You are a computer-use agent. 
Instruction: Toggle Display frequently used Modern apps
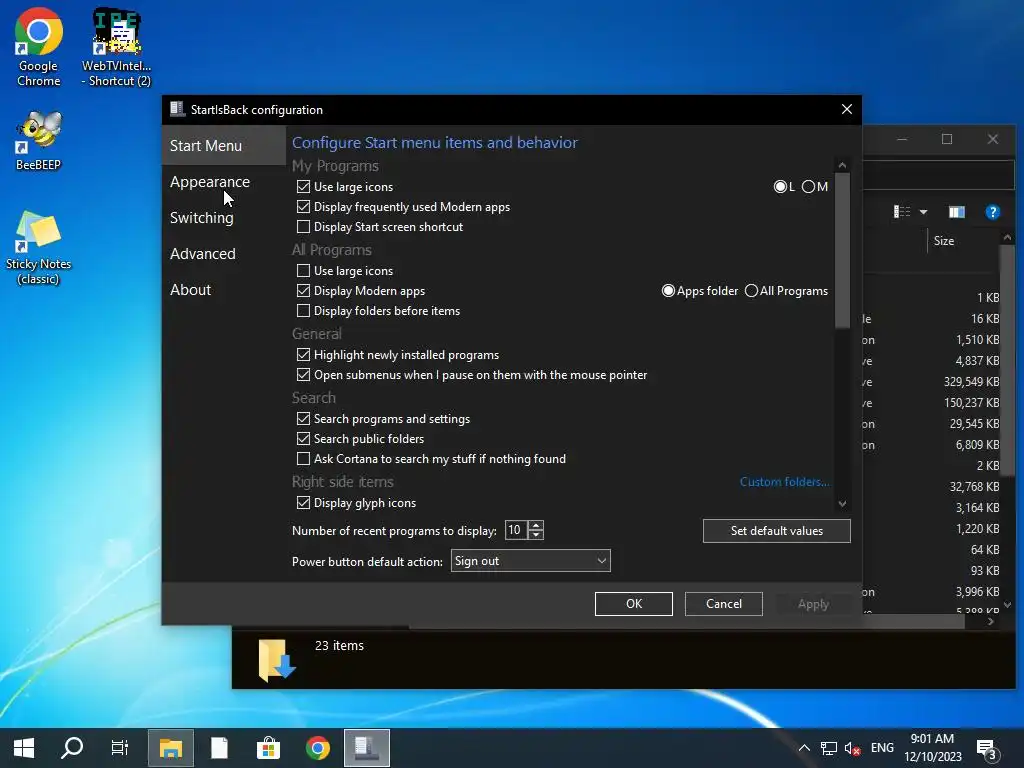coord(303,207)
